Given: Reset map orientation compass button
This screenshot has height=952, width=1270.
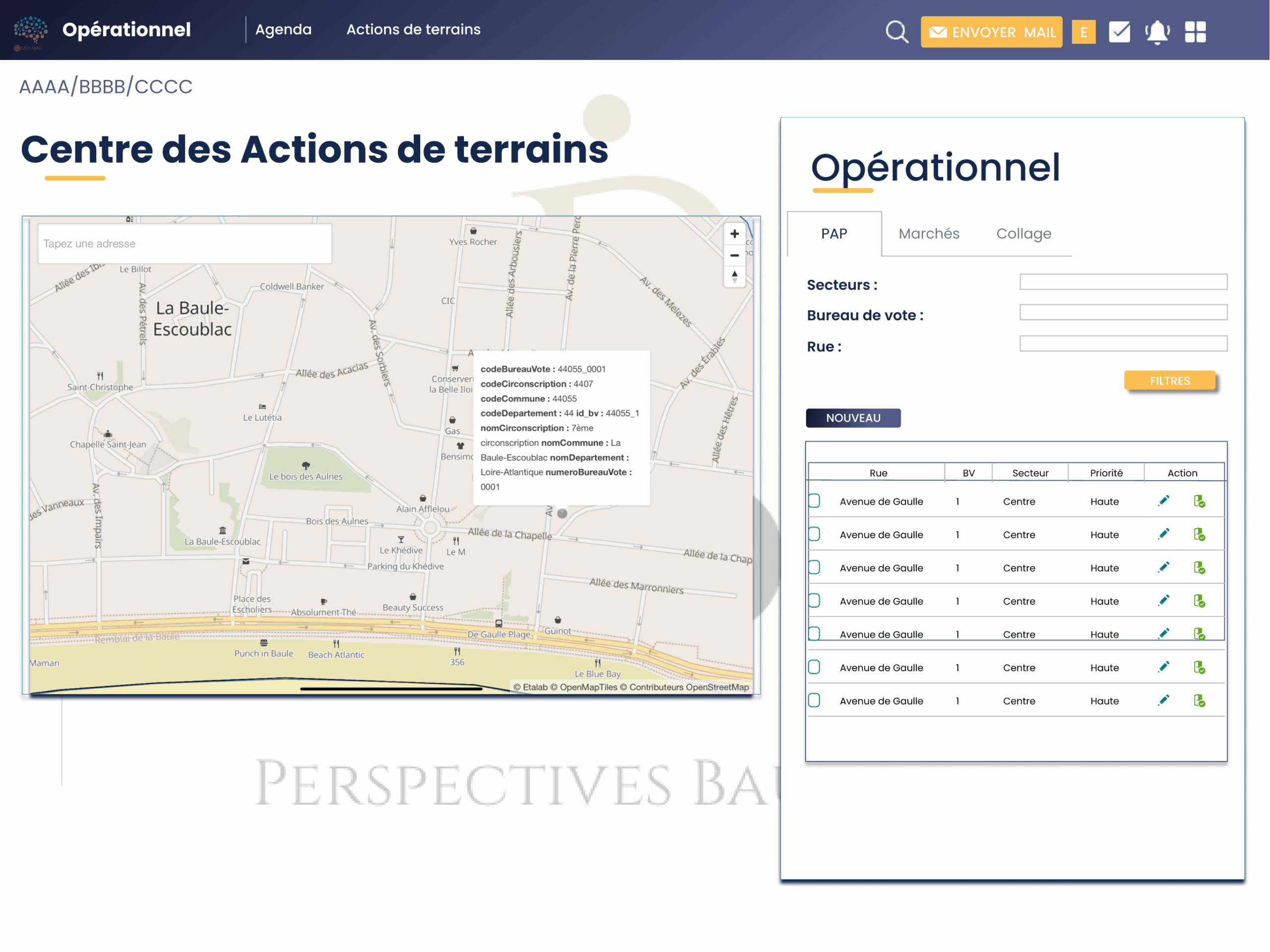Looking at the screenshot, I should pyautogui.click(x=734, y=276).
